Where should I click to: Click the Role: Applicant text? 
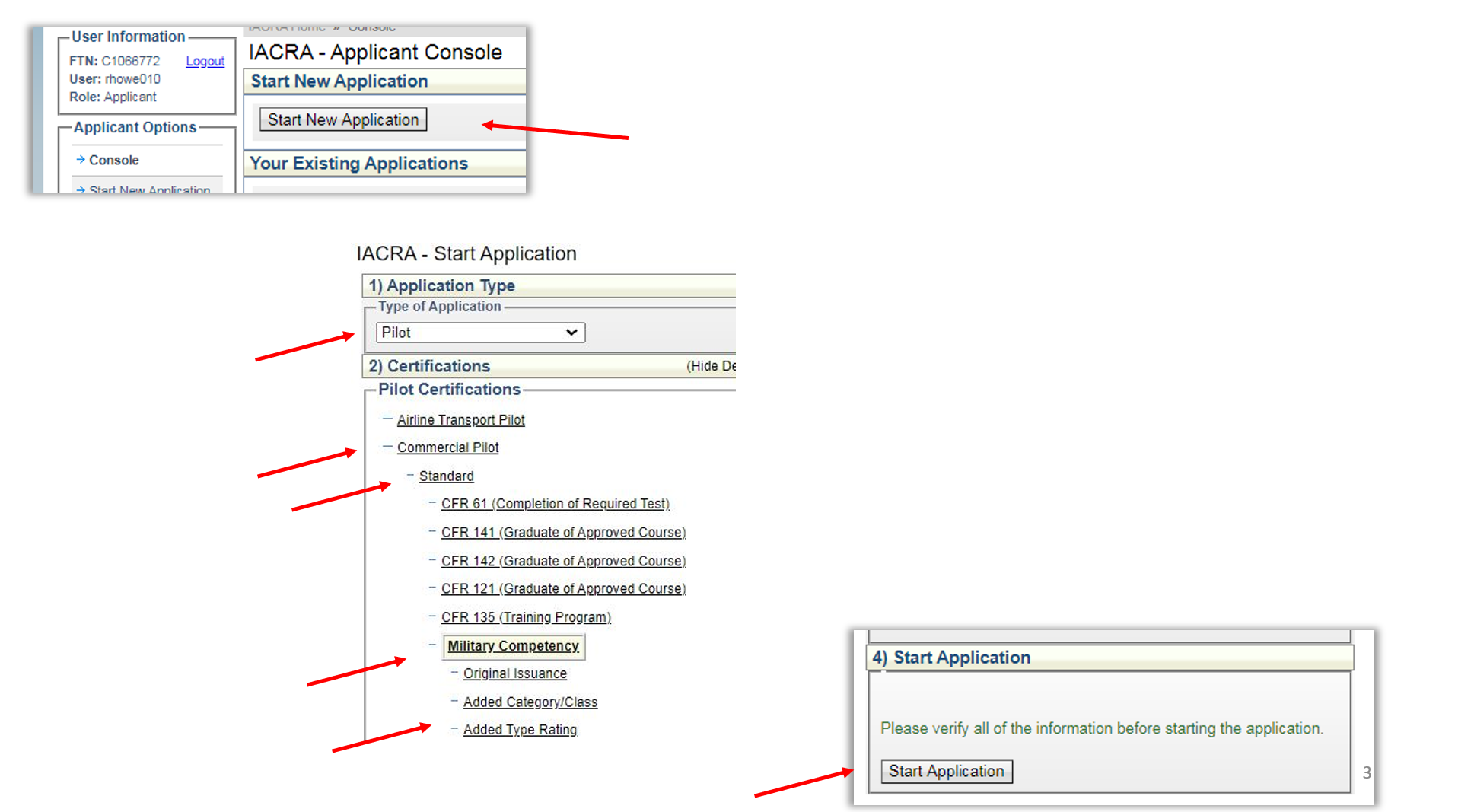click(113, 97)
